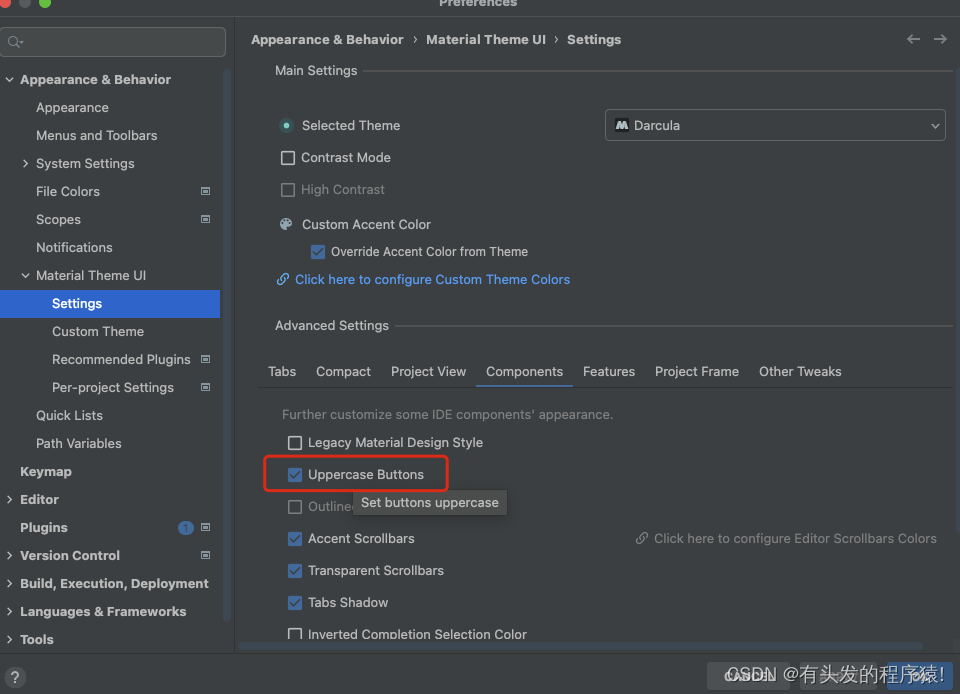Viewport: 960px width, 694px height.
Task: Click the link icon beside Editor Scrollbars Colors
Action: [642, 539]
